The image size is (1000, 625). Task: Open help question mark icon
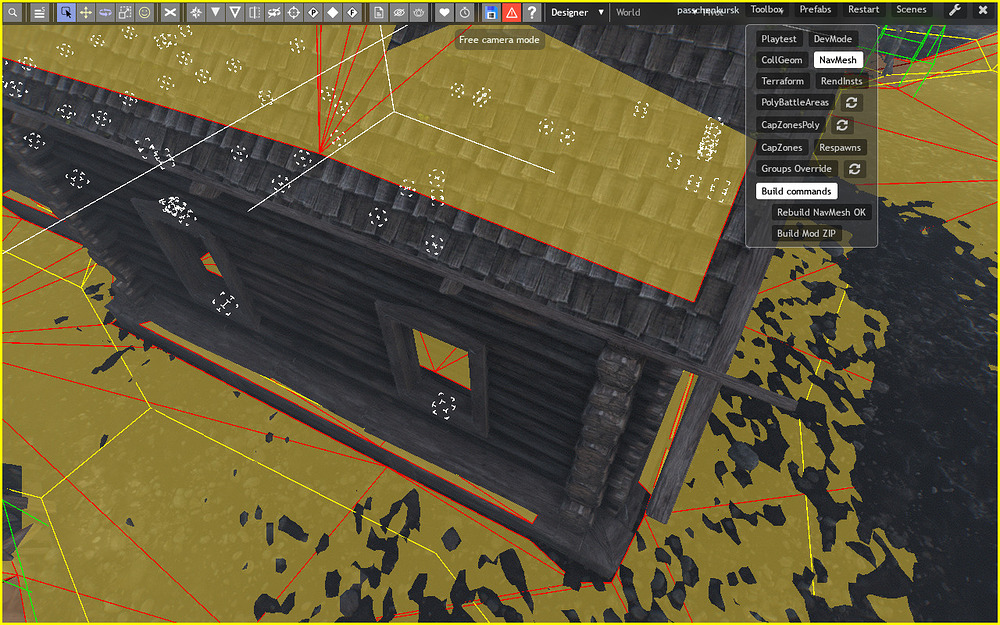[531, 12]
